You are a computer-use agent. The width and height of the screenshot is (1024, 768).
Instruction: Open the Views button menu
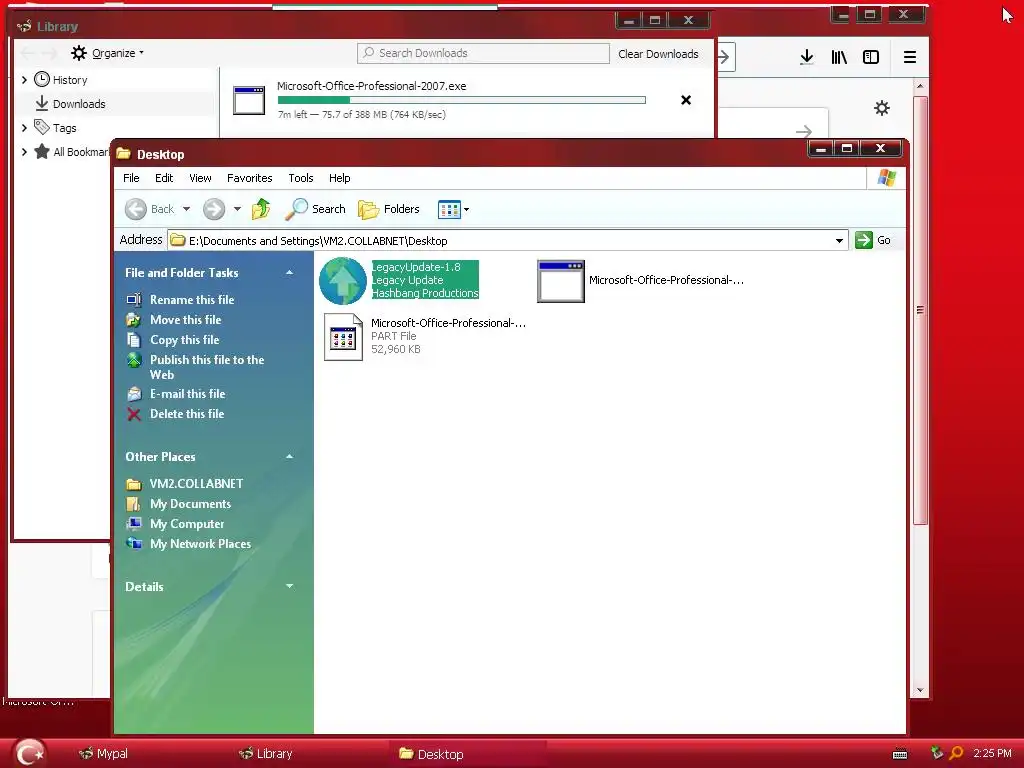pos(454,210)
